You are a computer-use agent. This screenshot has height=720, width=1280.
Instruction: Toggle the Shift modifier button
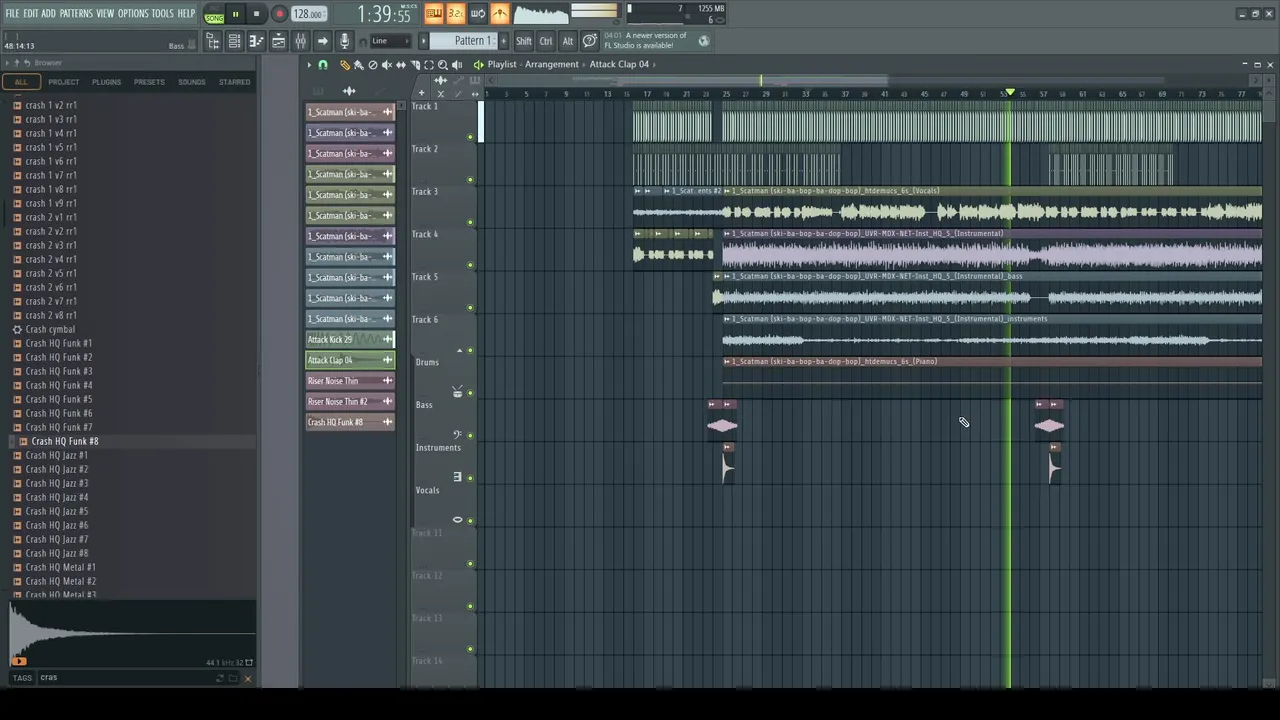click(x=524, y=41)
